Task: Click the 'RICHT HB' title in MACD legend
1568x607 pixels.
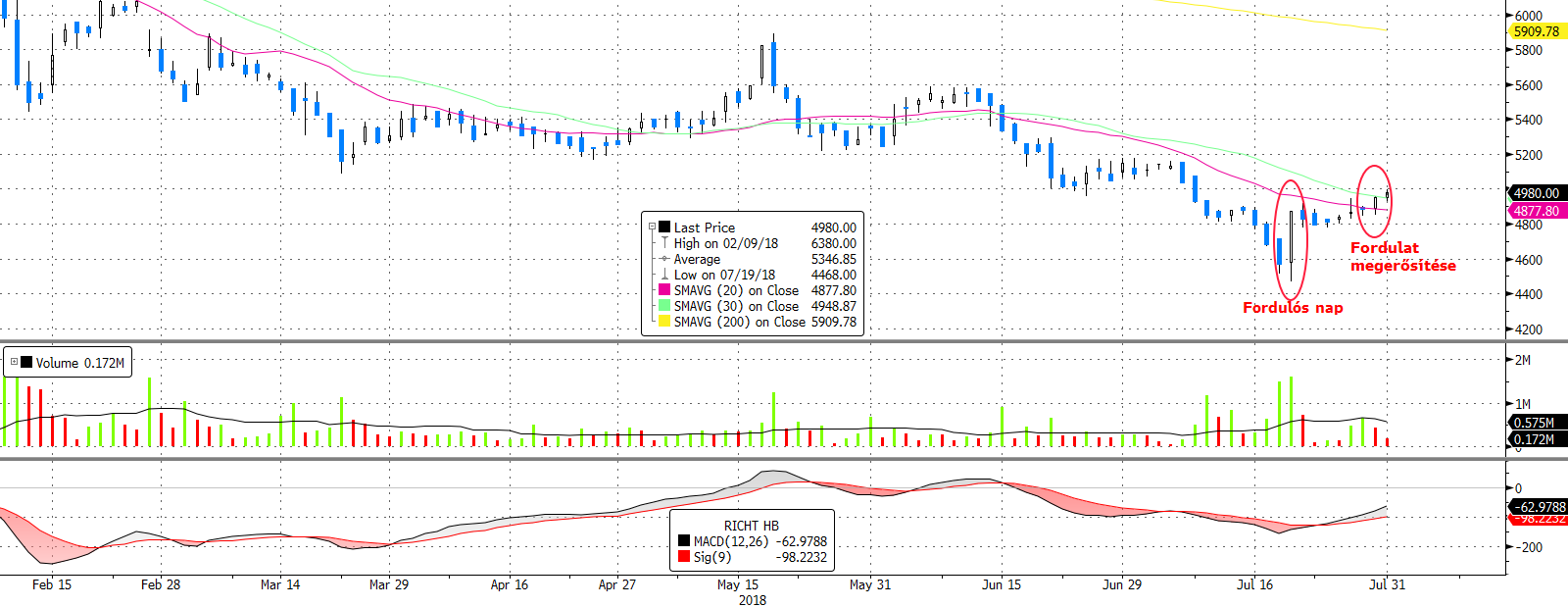Action: click(752, 526)
